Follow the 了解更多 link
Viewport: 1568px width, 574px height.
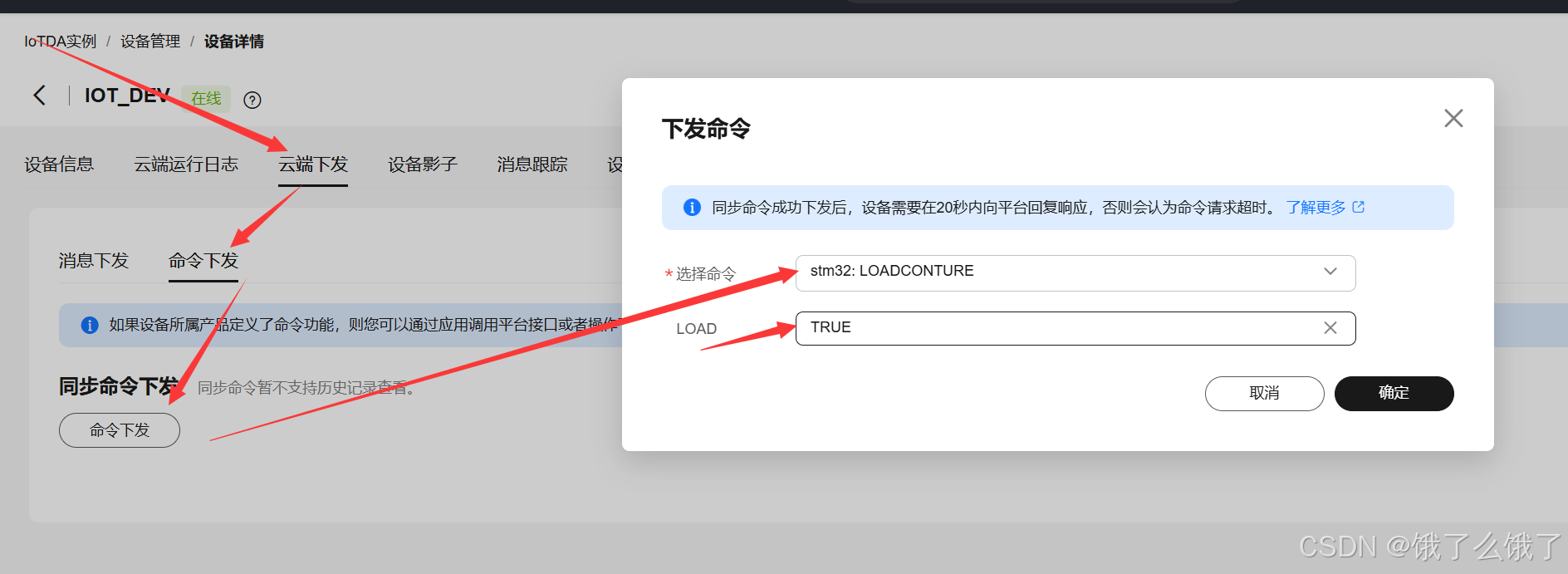1316,207
